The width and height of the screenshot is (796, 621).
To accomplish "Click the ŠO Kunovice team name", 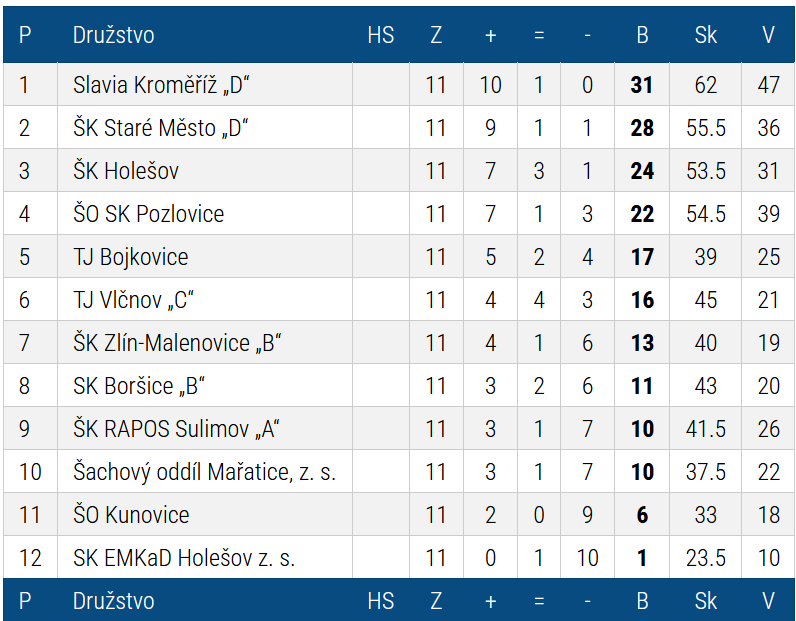I will (131, 515).
